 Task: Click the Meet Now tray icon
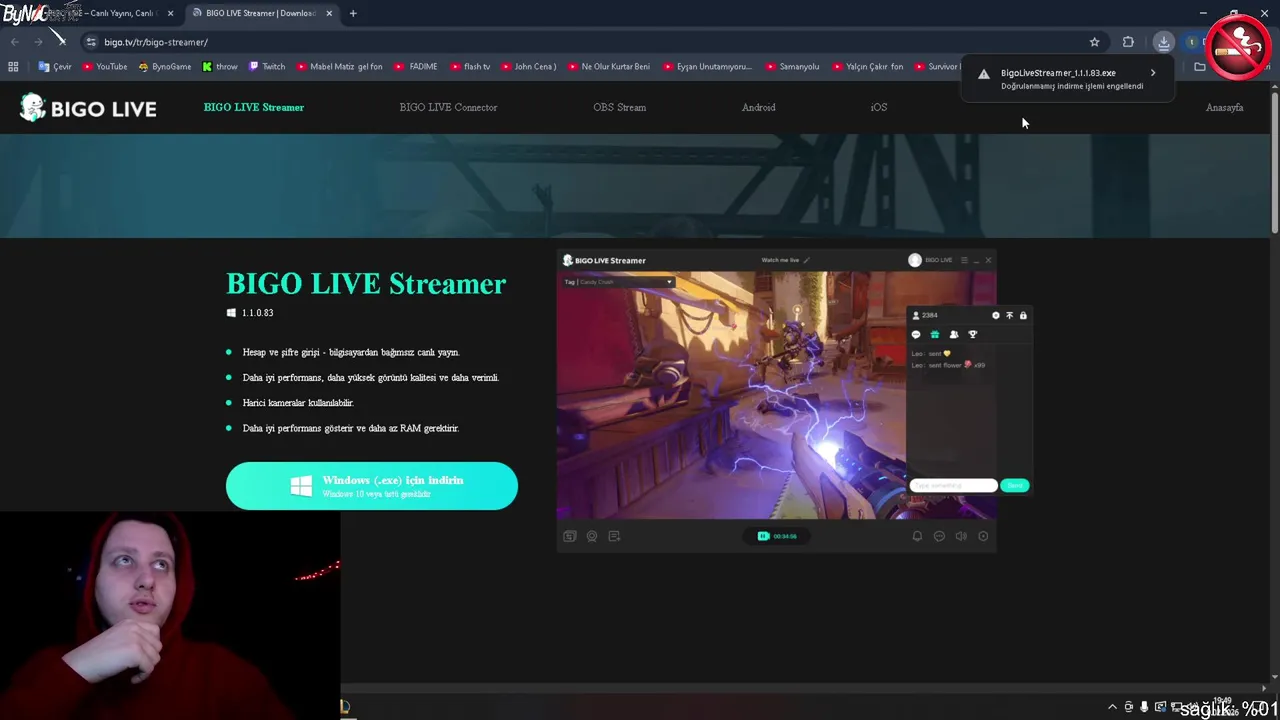tap(1129, 707)
